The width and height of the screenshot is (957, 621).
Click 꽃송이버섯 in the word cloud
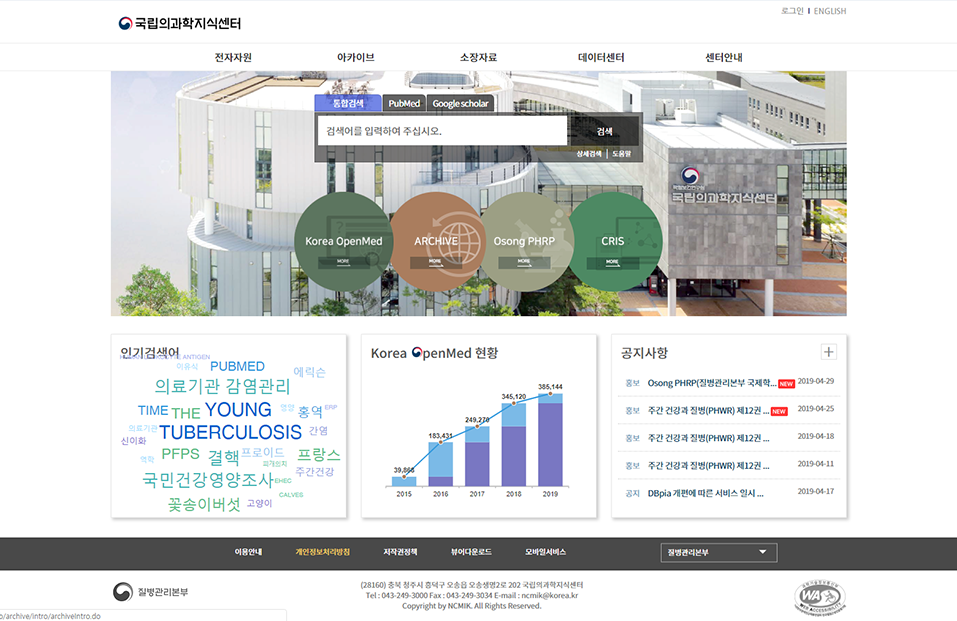pyautogui.click(x=204, y=504)
